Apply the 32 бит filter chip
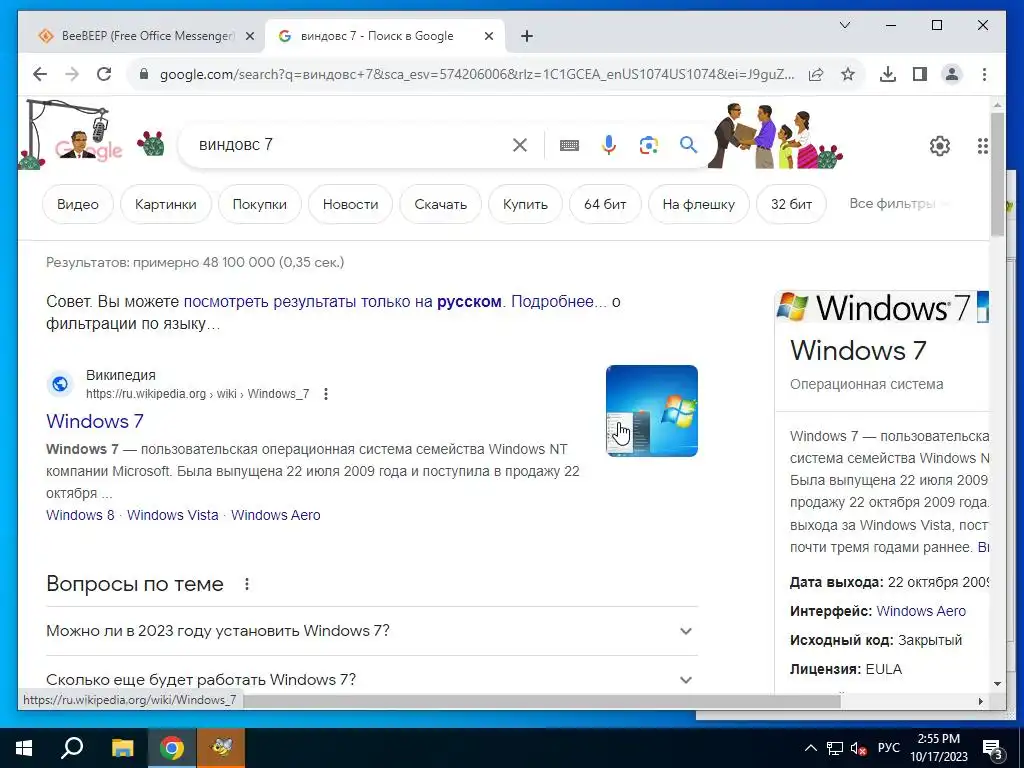 (x=792, y=204)
